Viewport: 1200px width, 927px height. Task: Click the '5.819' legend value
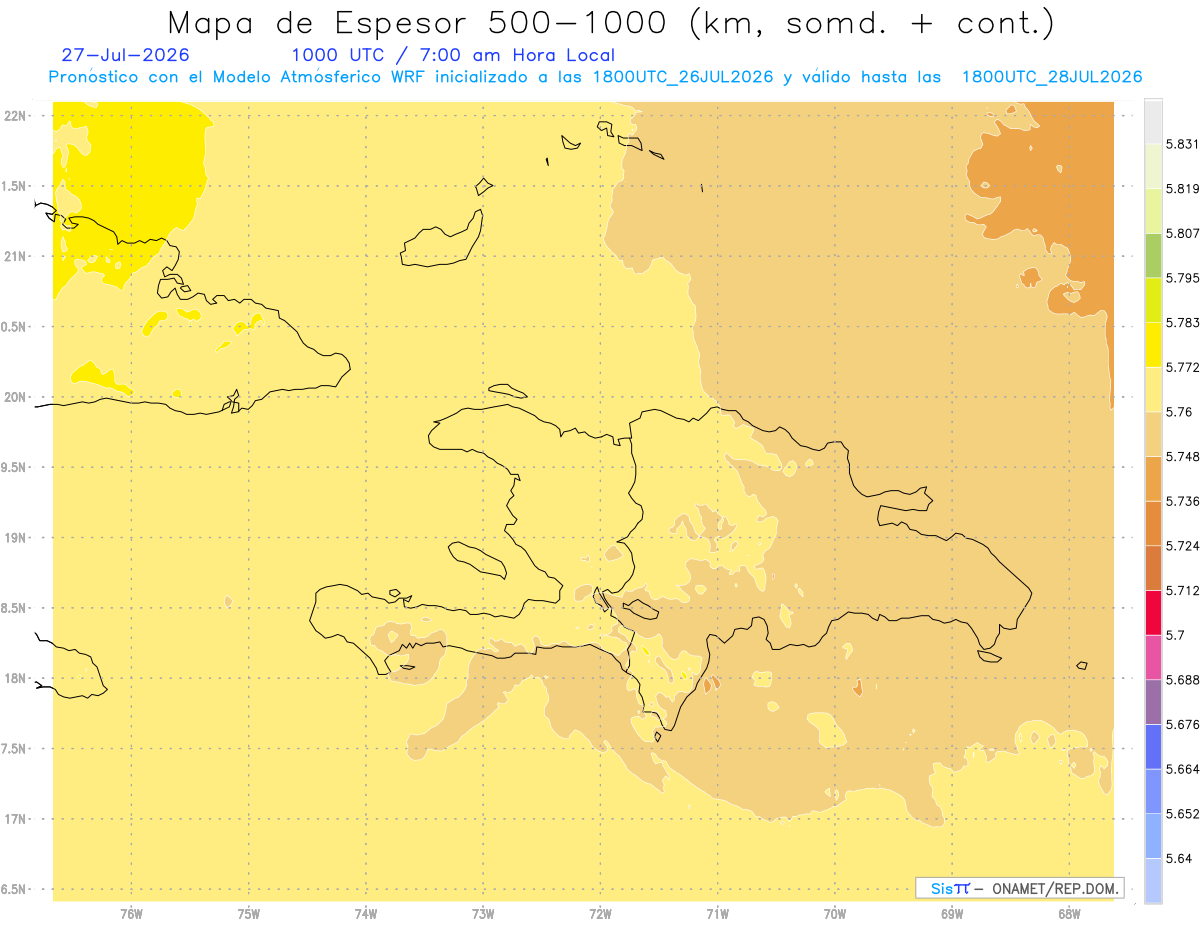(1182, 189)
